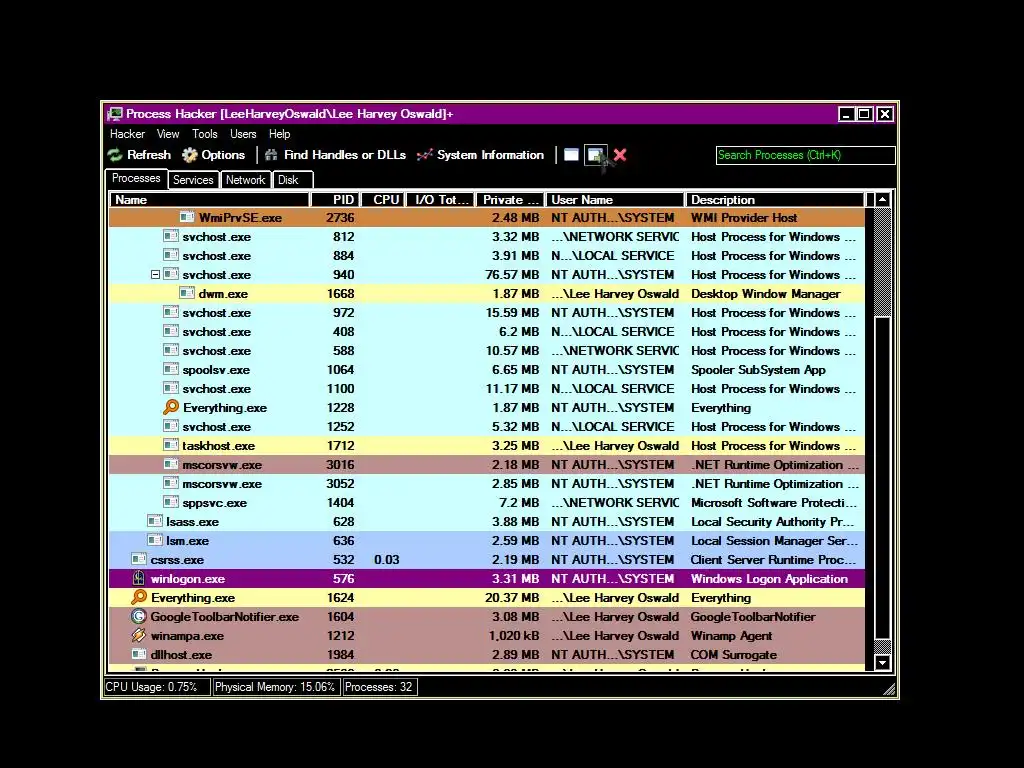Click the dwm.exe process icon
Screen dimensions: 1024x768
[187, 293]
